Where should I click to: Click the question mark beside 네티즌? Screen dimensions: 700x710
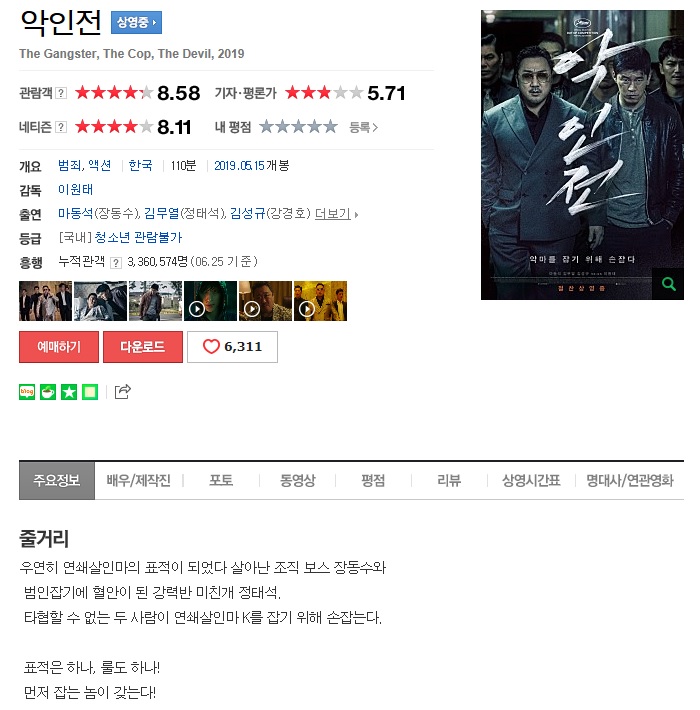pos(61,127)
